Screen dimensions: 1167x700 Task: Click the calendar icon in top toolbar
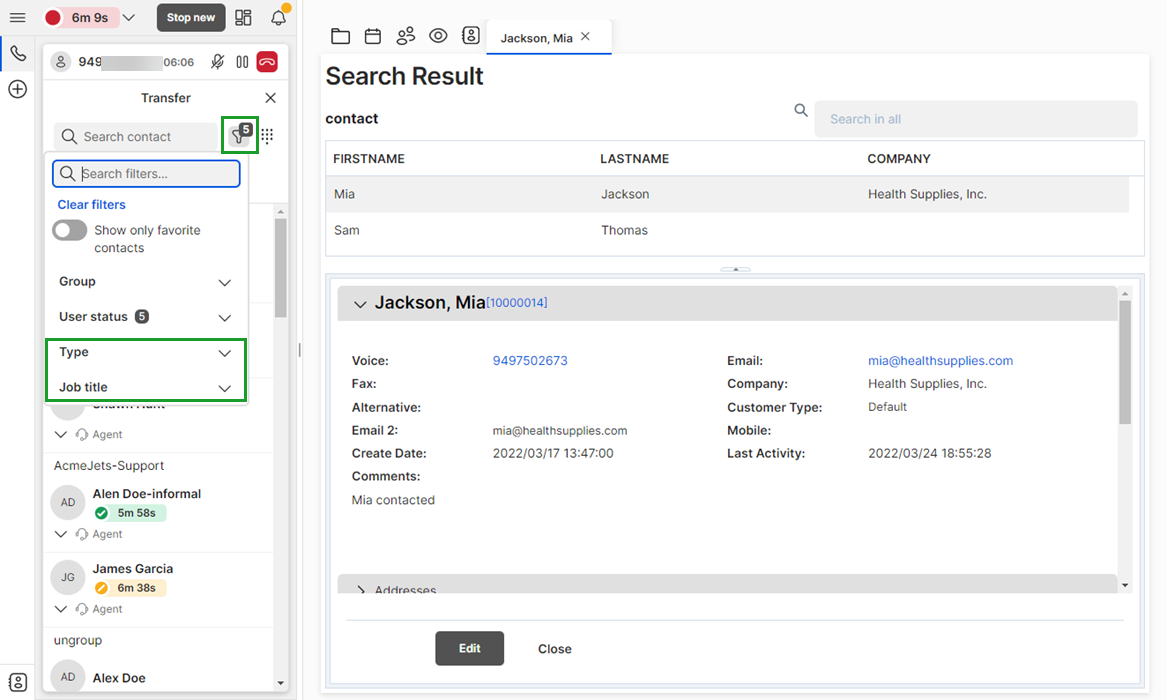pos(373,37)
